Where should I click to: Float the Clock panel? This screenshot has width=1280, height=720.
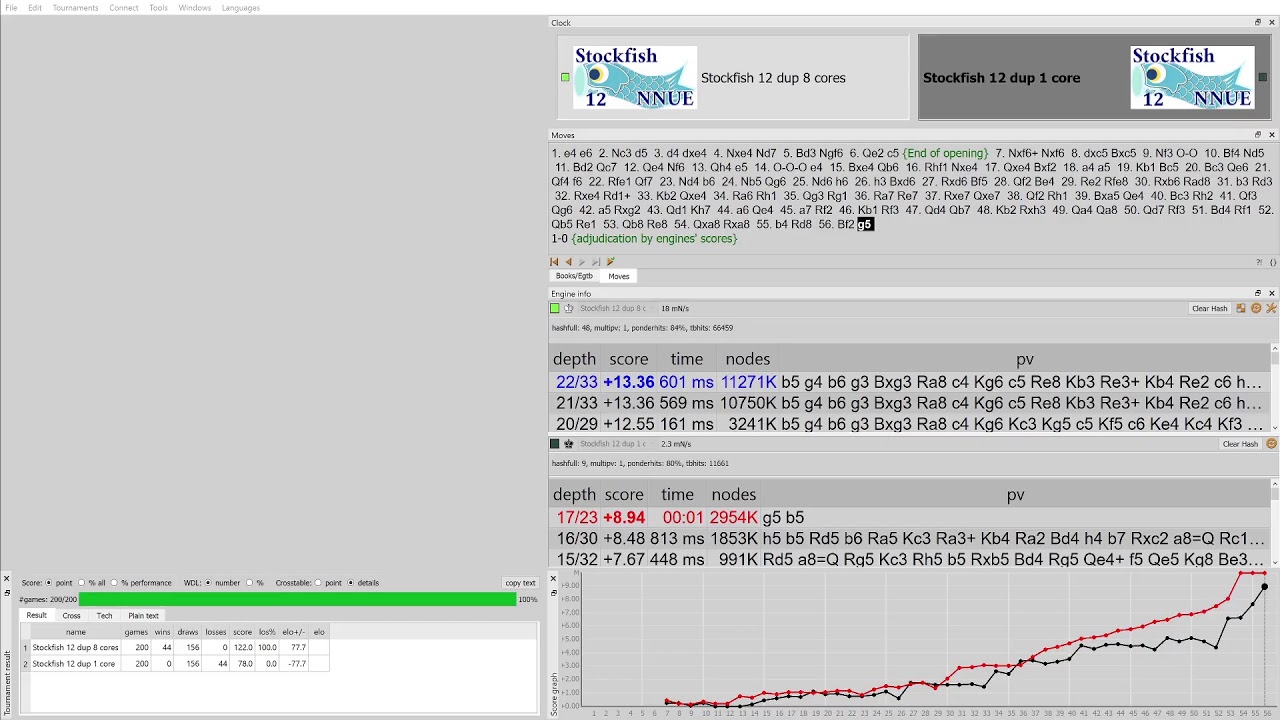(1258, 22)
